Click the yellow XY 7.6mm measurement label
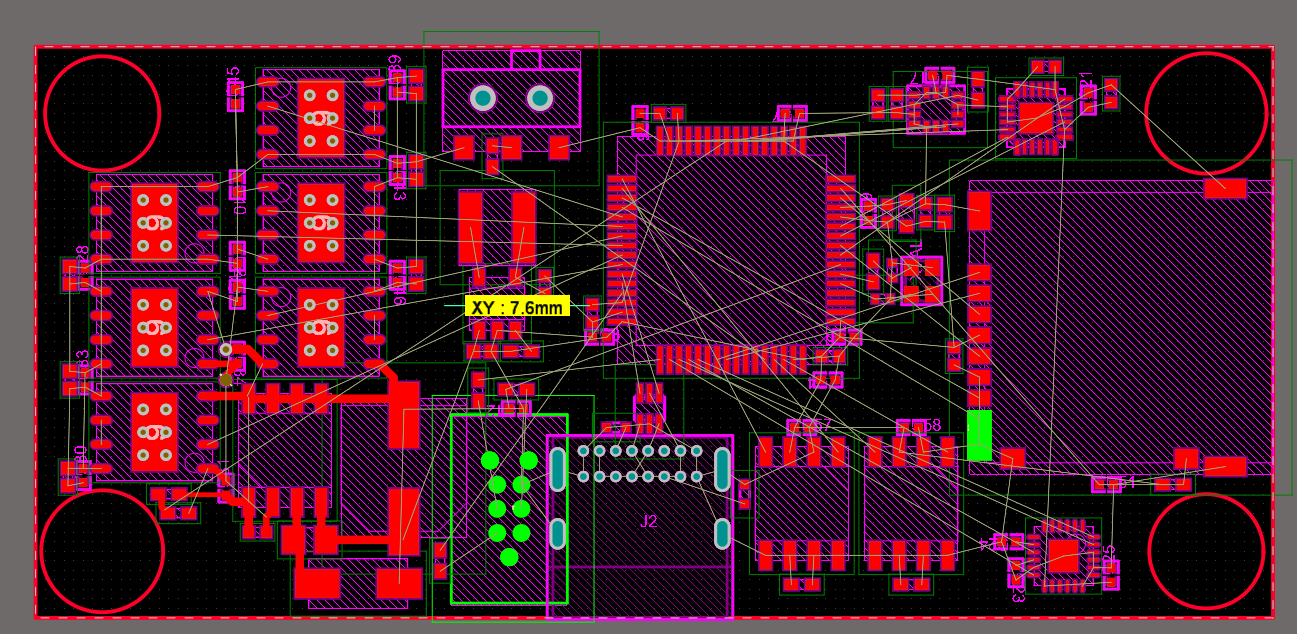Screen dimensions: 1297x634 pos(517,307)
